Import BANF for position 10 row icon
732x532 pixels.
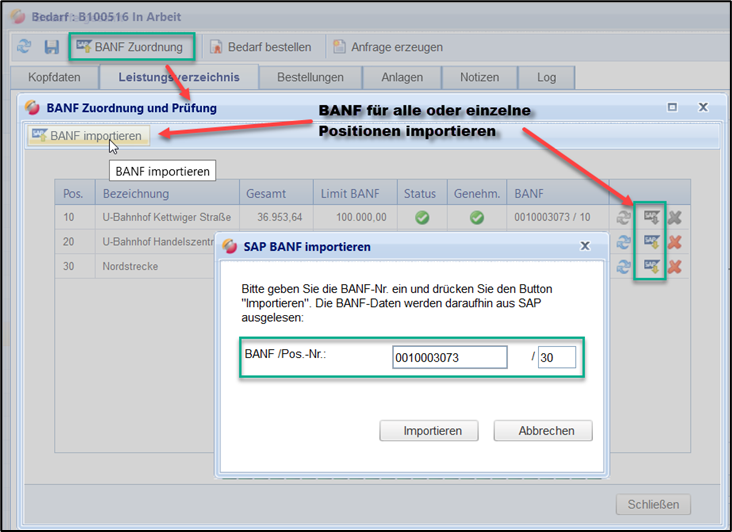[x=652, y=217]
